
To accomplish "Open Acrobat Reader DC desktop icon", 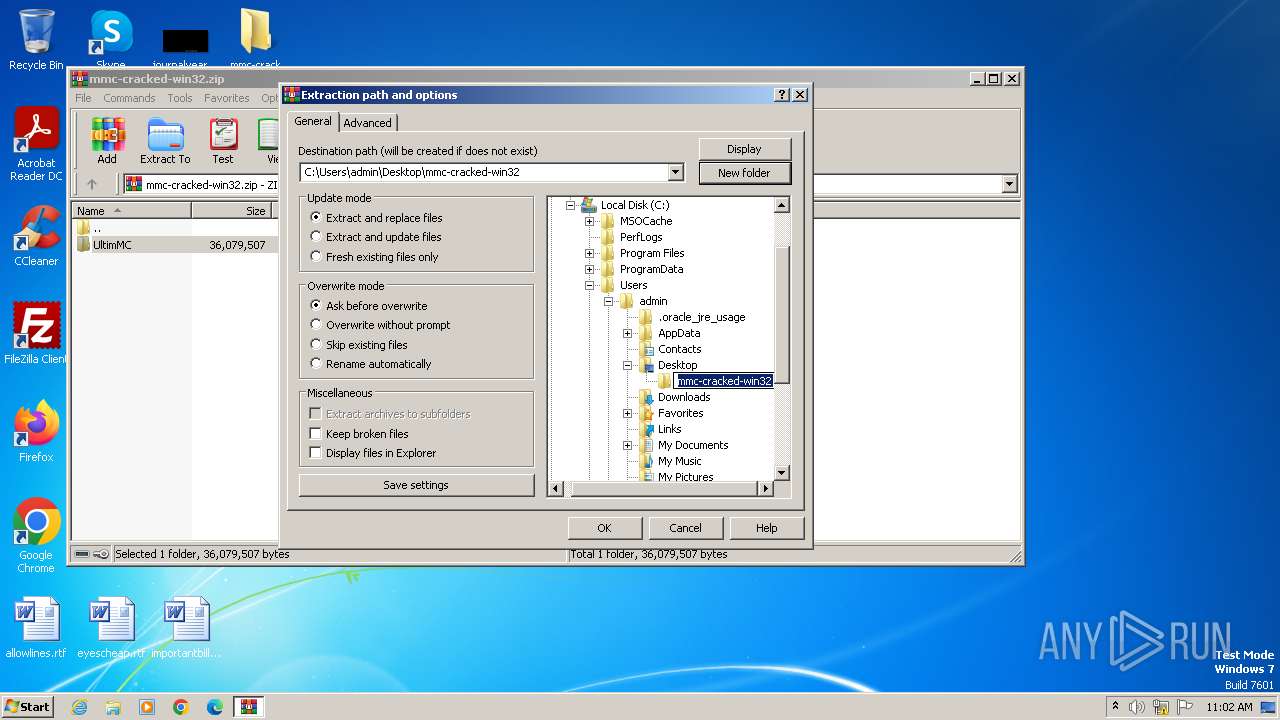I will 36,145.
